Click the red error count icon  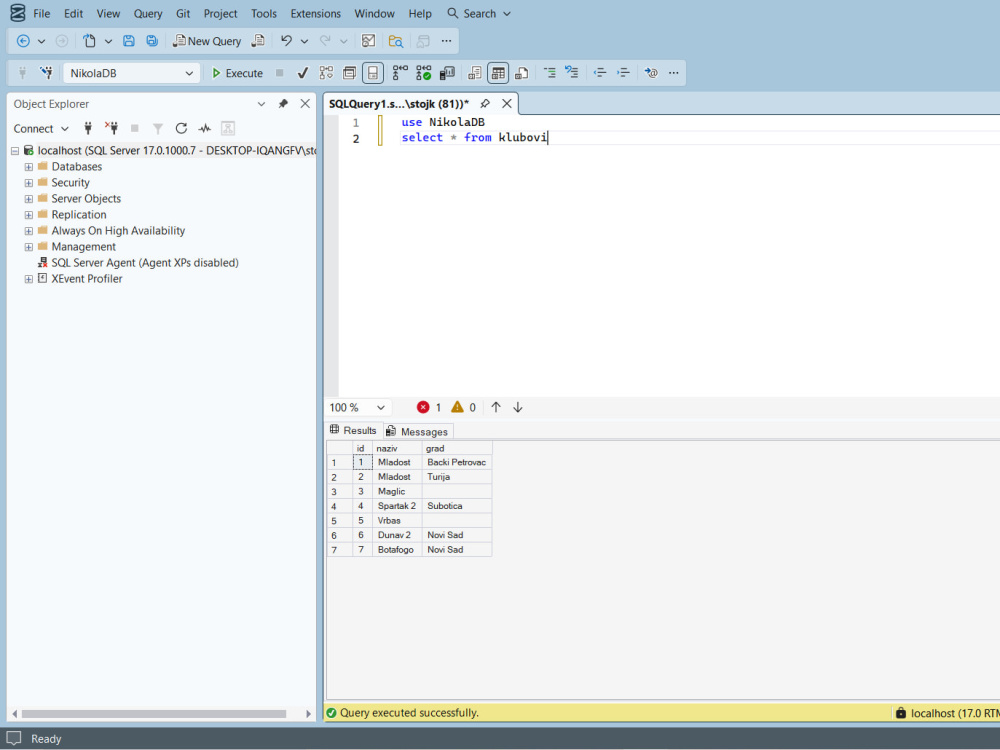click(x=423, y=407)
